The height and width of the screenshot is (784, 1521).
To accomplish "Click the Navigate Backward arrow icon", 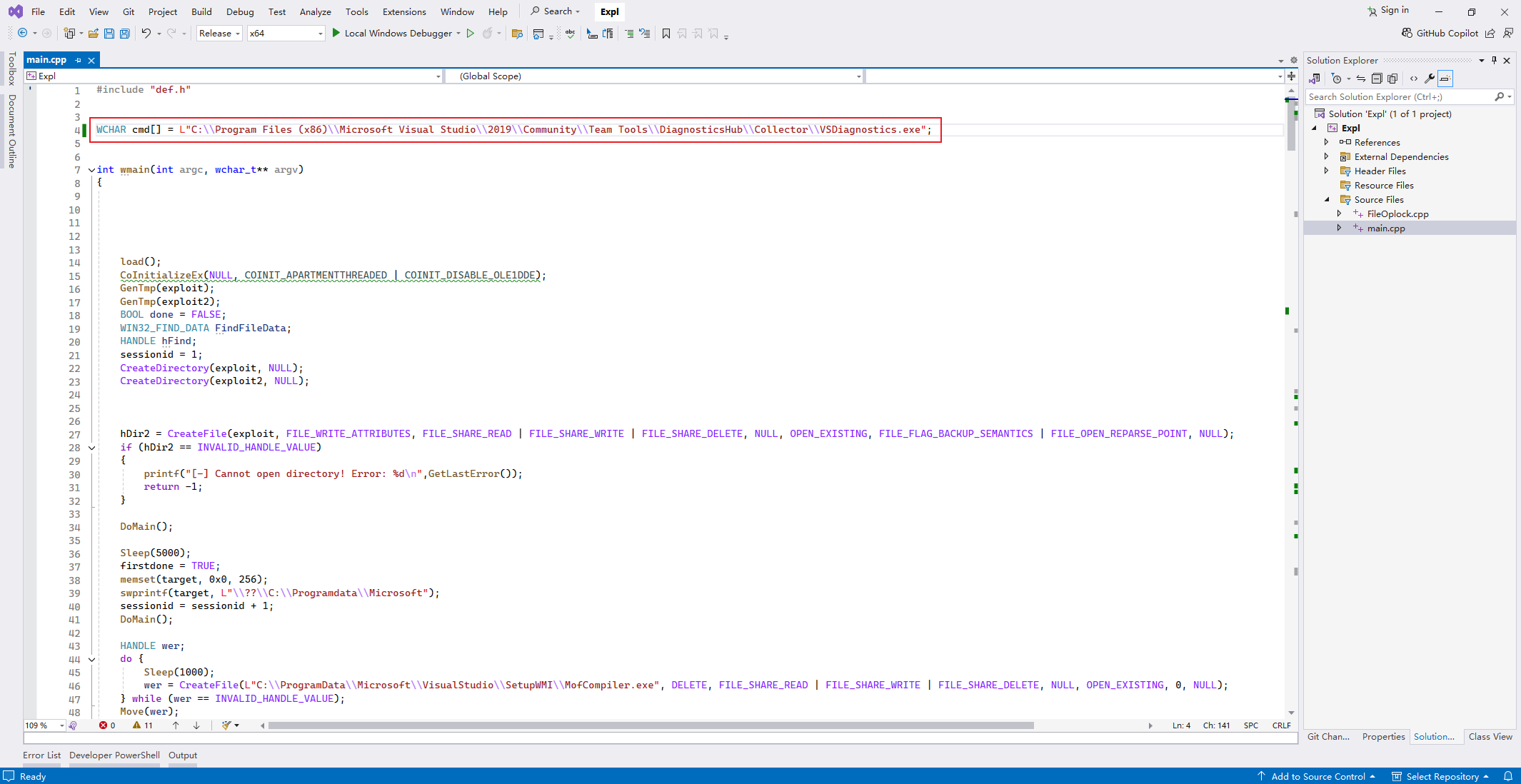I will click(23, 33).
